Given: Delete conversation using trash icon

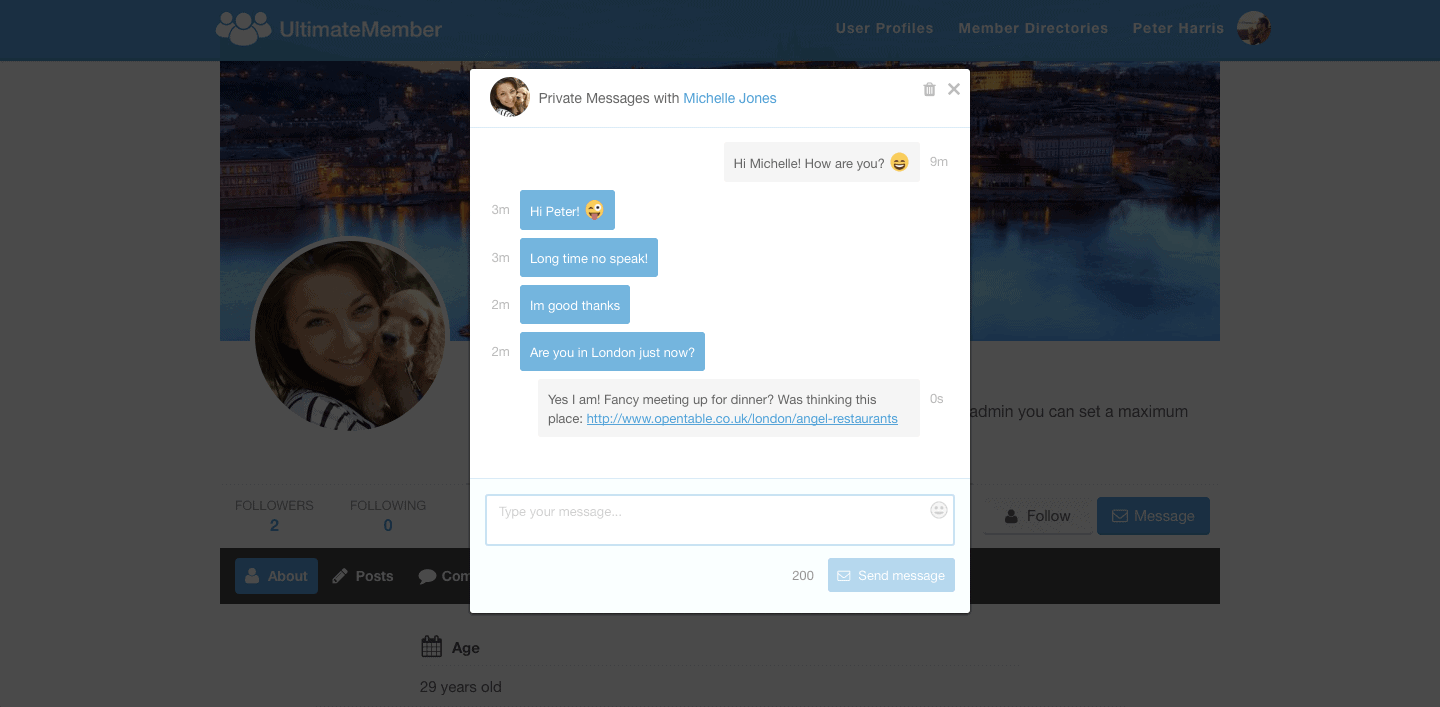Looking at the screenshot, I should (929, 89).
